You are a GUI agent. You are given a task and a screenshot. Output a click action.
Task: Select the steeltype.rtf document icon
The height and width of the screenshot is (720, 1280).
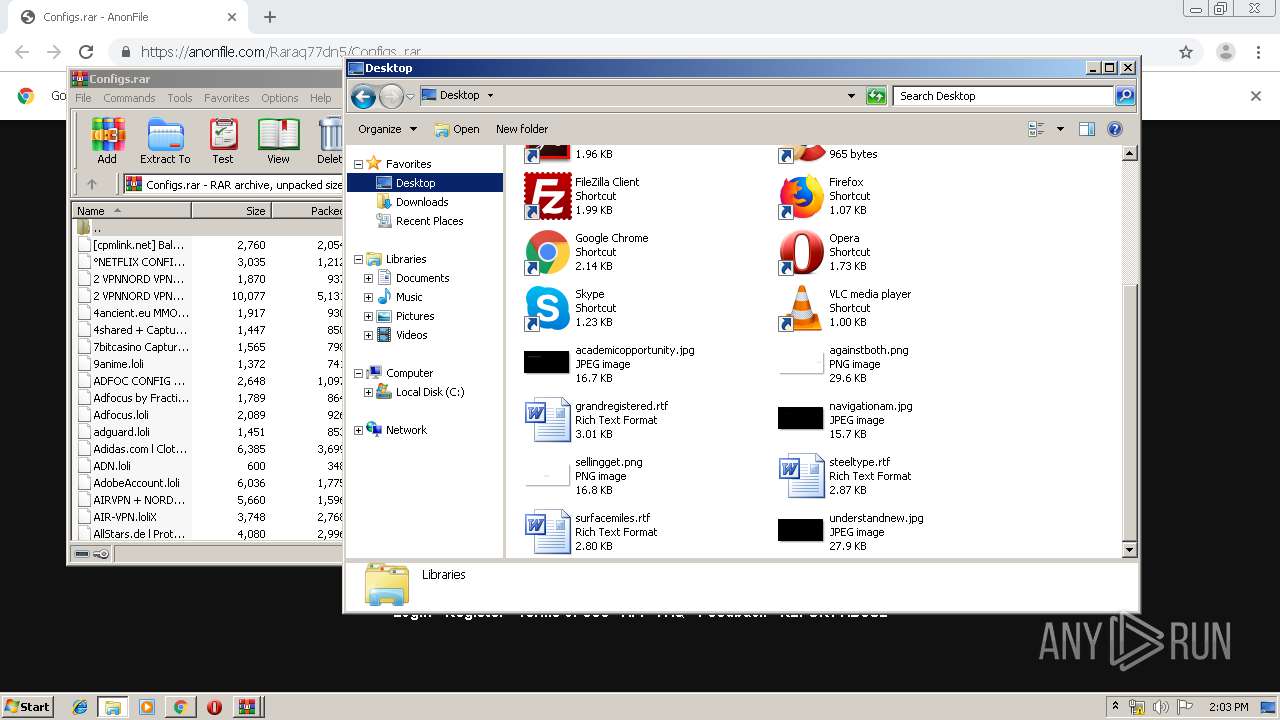click(801, 476)
